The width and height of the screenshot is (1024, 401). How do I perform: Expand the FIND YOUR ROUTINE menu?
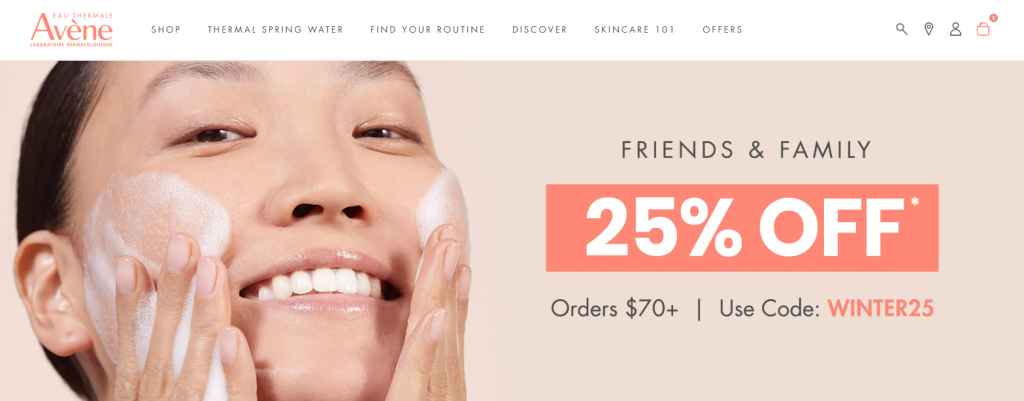(427, 29)
